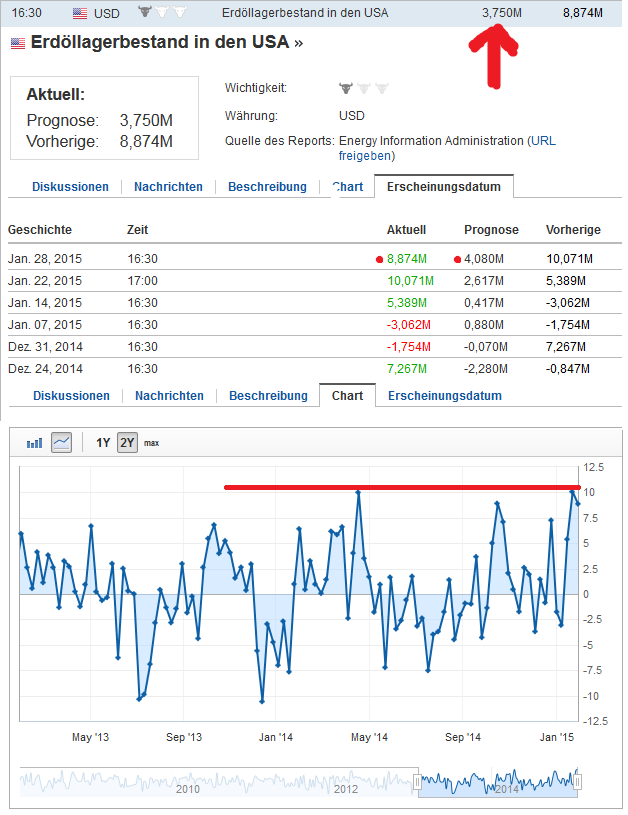Click Vorherige column header
628x815 pixels.
pyautogui.click(x=573, y=230)
